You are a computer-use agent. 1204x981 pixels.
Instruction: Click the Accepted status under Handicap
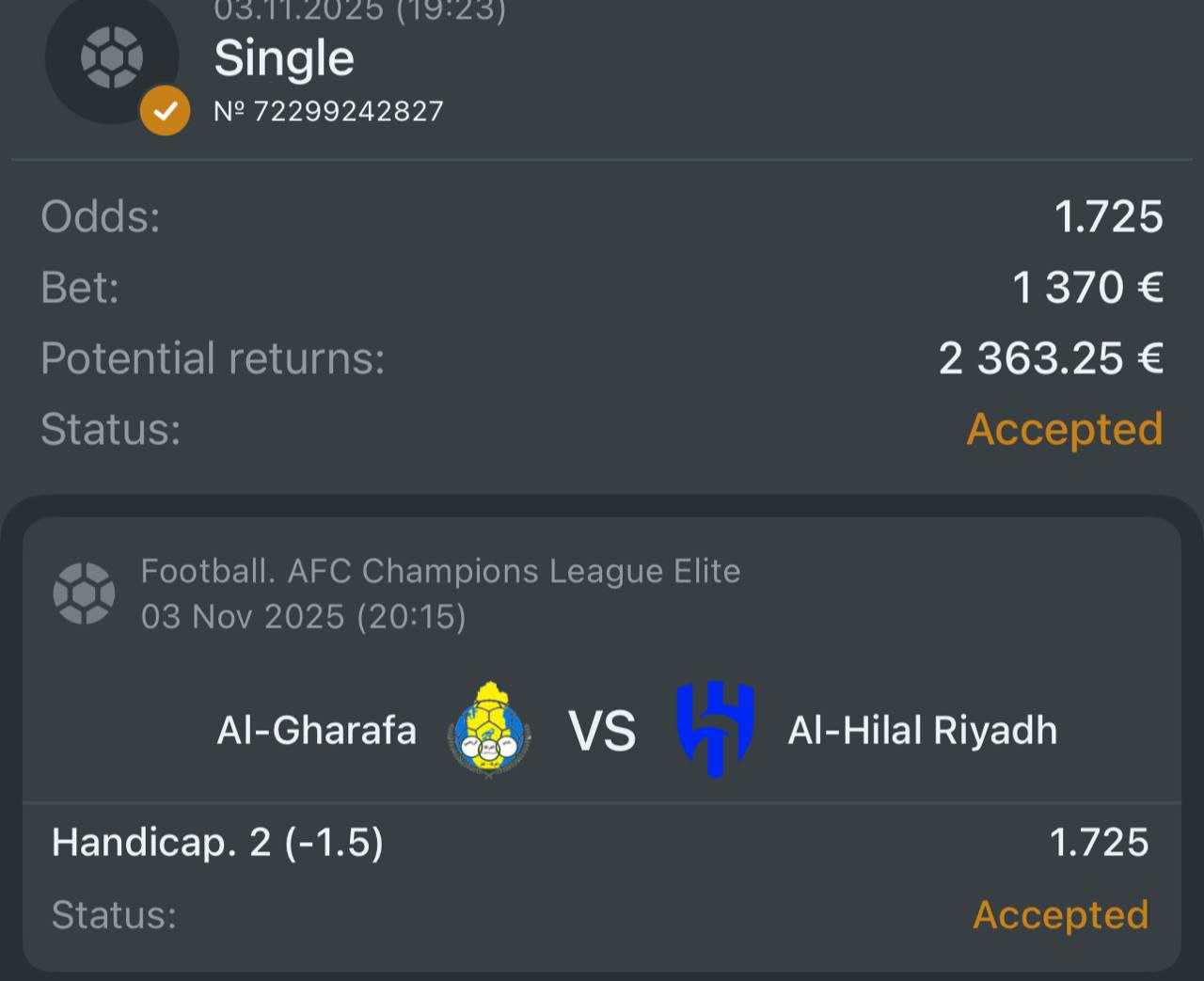tap(1060, 915)
